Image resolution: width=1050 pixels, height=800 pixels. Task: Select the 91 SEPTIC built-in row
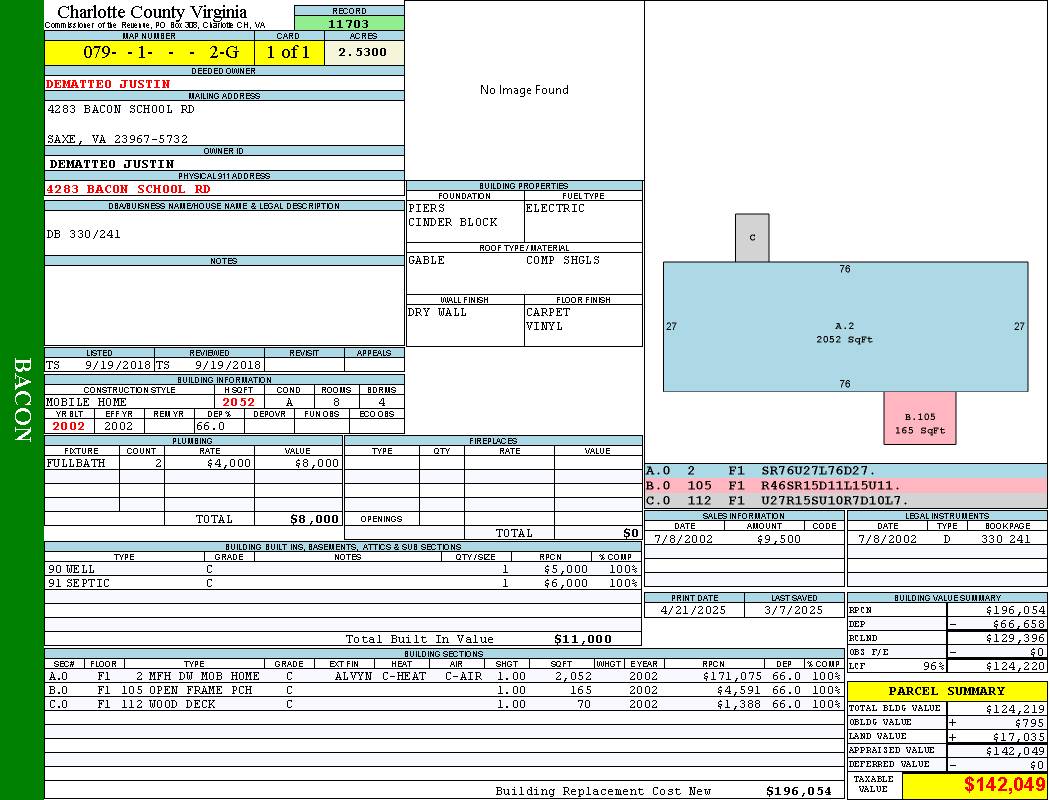(343, 583)
